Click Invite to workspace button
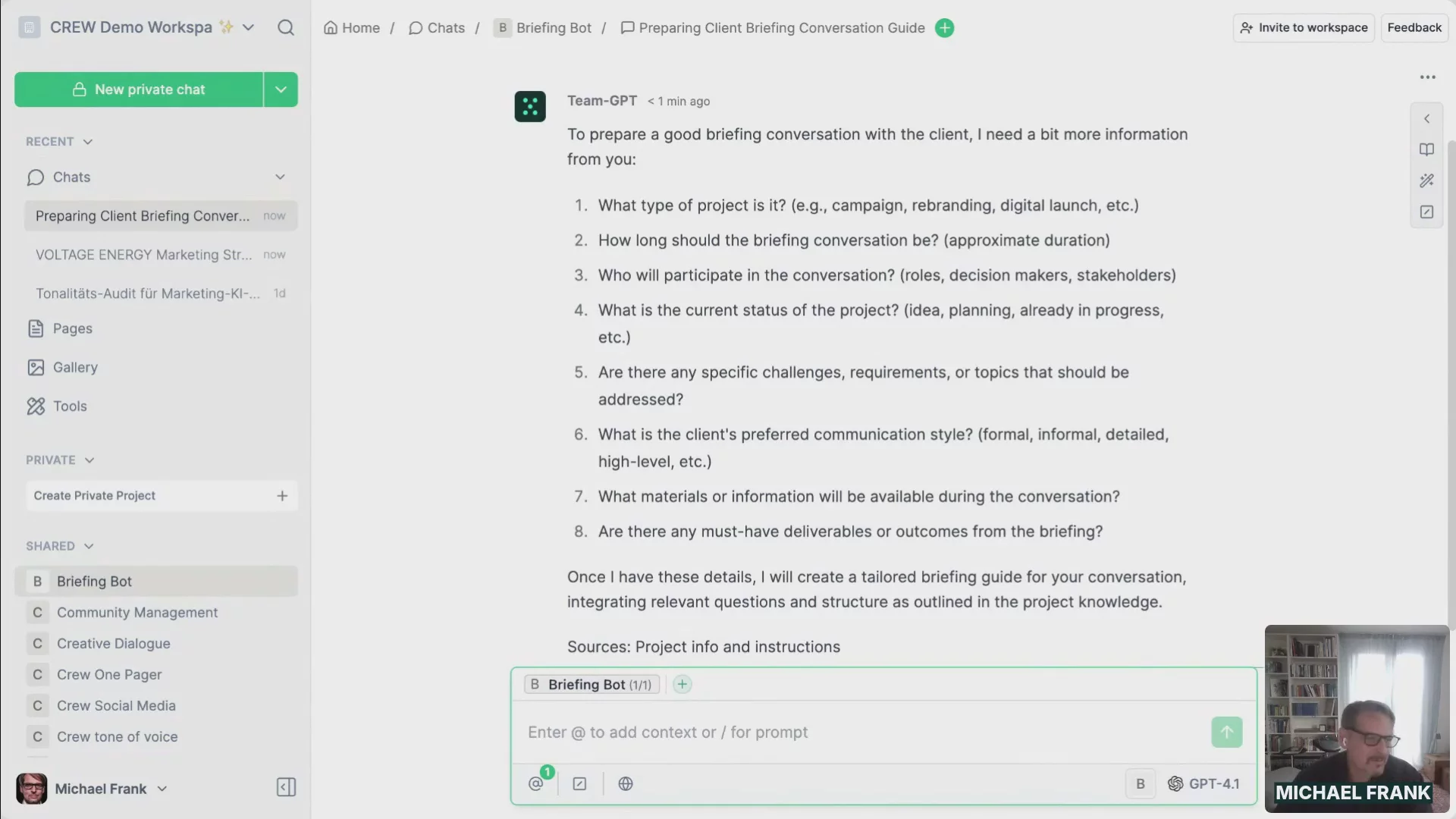 (x=1304, y=28)
